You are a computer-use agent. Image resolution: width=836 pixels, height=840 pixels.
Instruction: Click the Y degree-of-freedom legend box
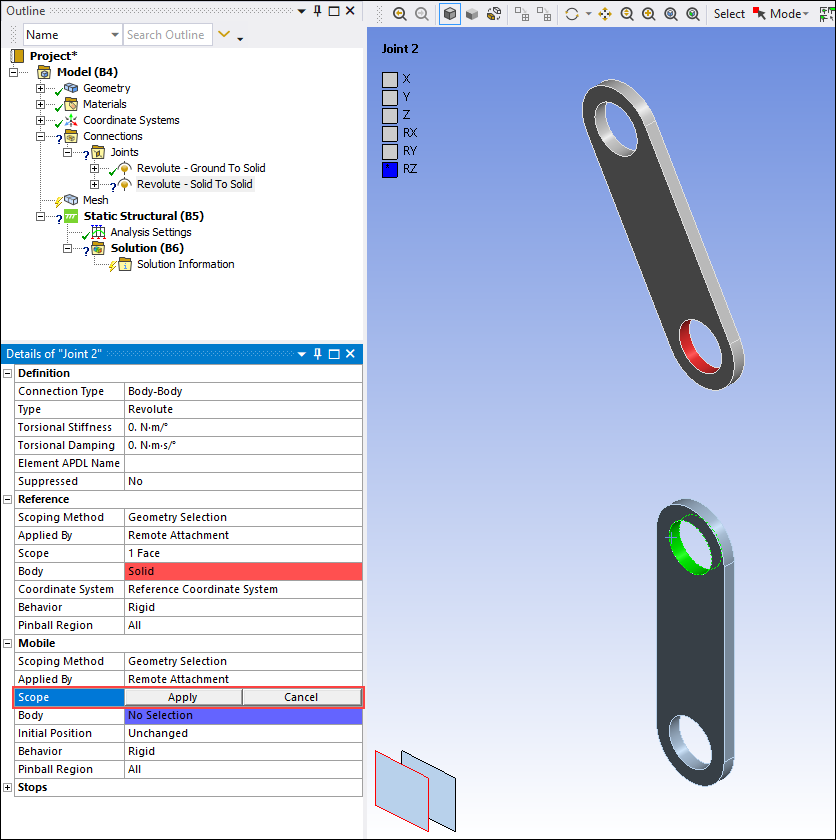390,98
